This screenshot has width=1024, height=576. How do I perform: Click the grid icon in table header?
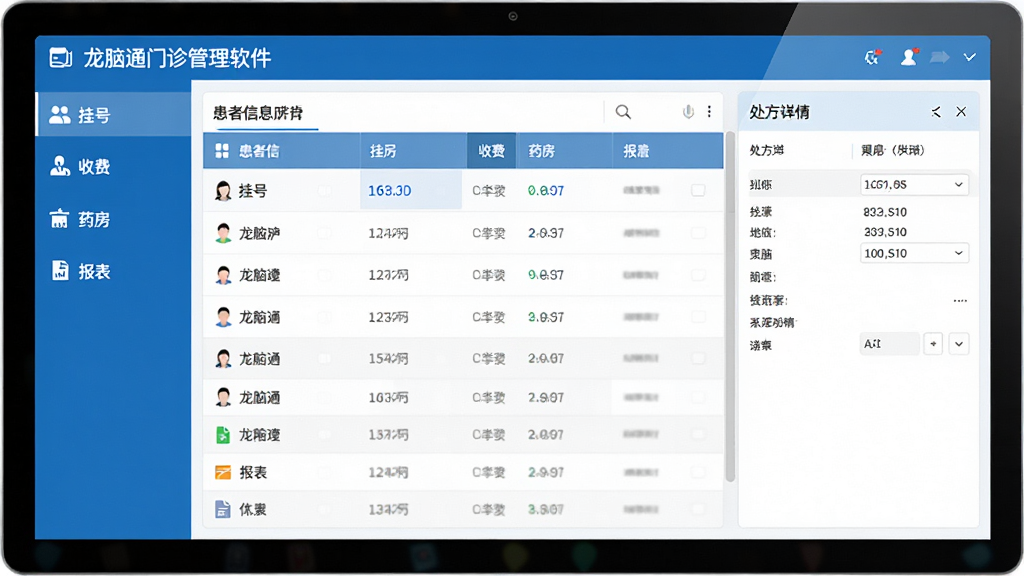point(222,151)
